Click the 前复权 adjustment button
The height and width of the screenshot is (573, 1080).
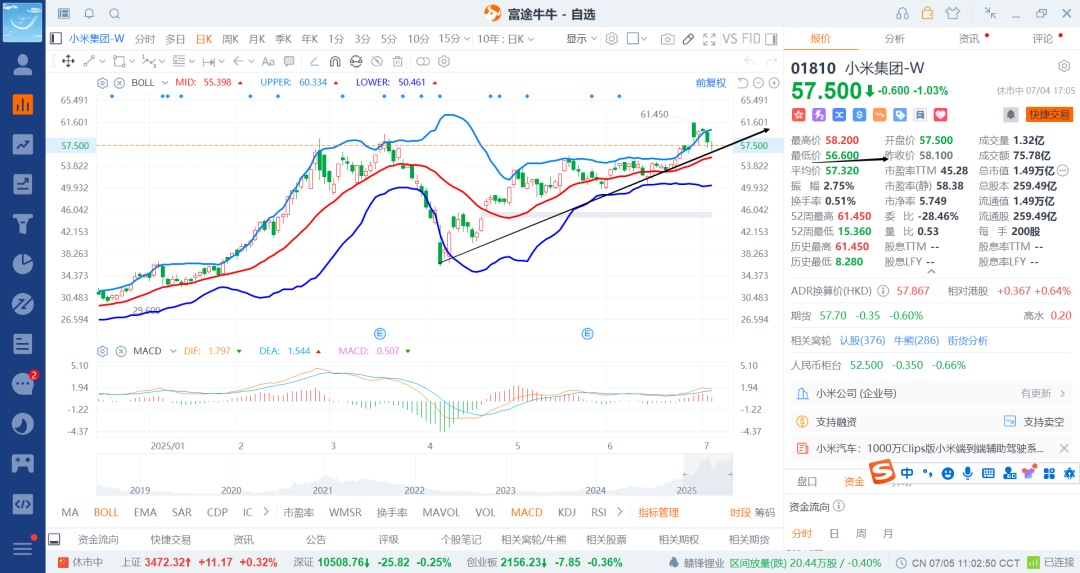[x=711, y=83]
